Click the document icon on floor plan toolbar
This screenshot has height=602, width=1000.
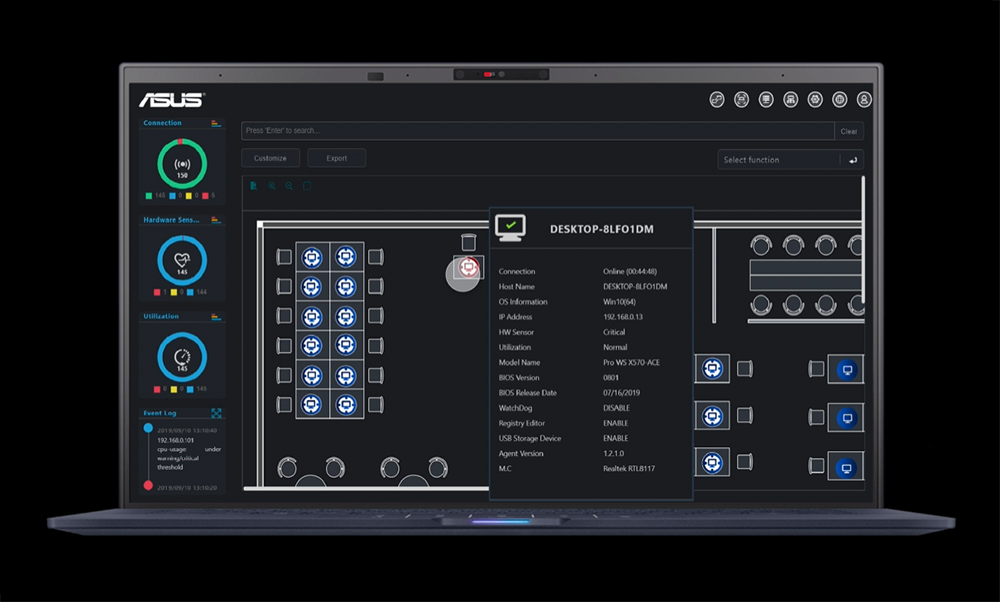(254, 186)
